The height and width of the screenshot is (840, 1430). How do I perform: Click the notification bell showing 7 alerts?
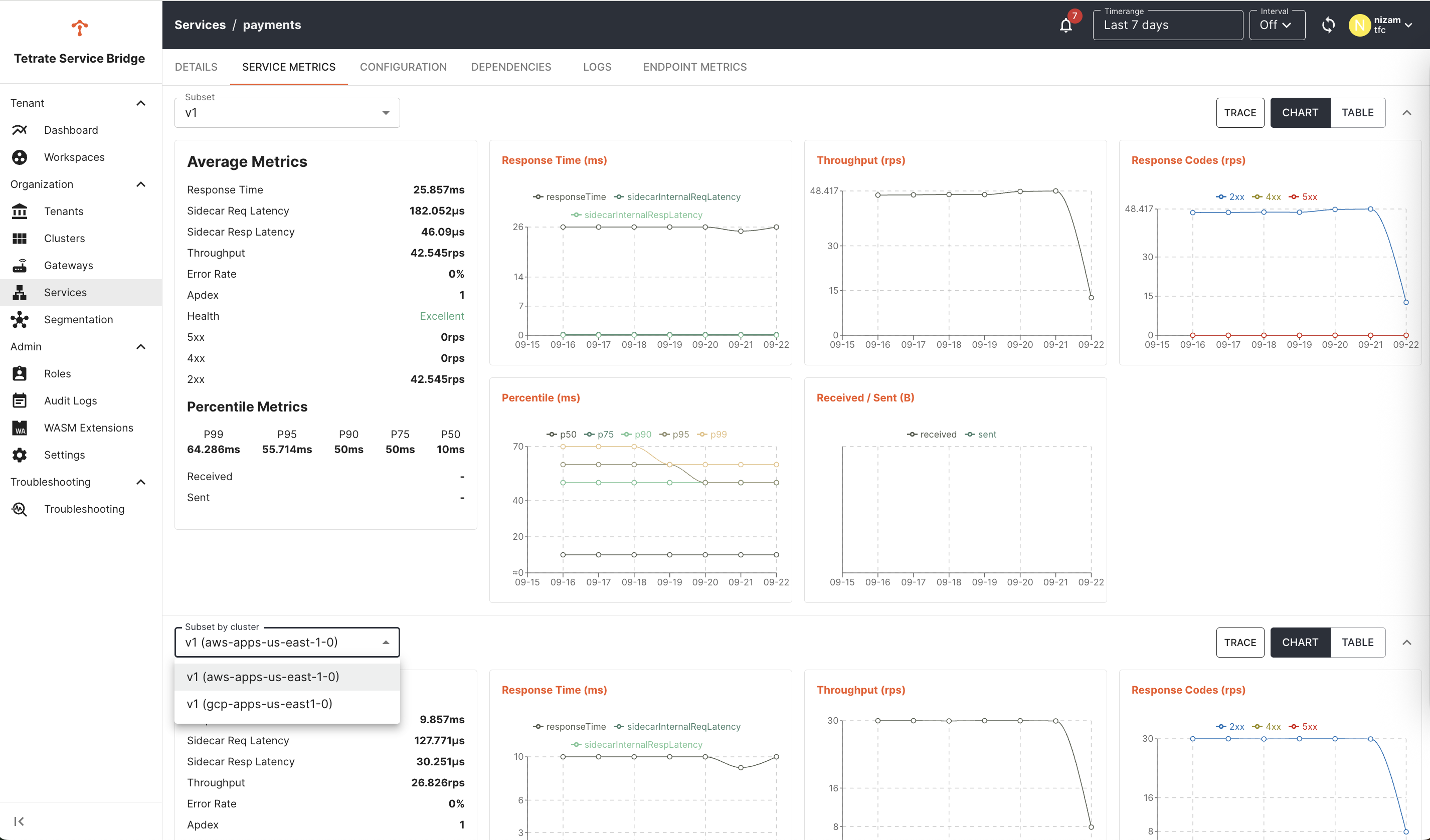(x=1066, y=25)
